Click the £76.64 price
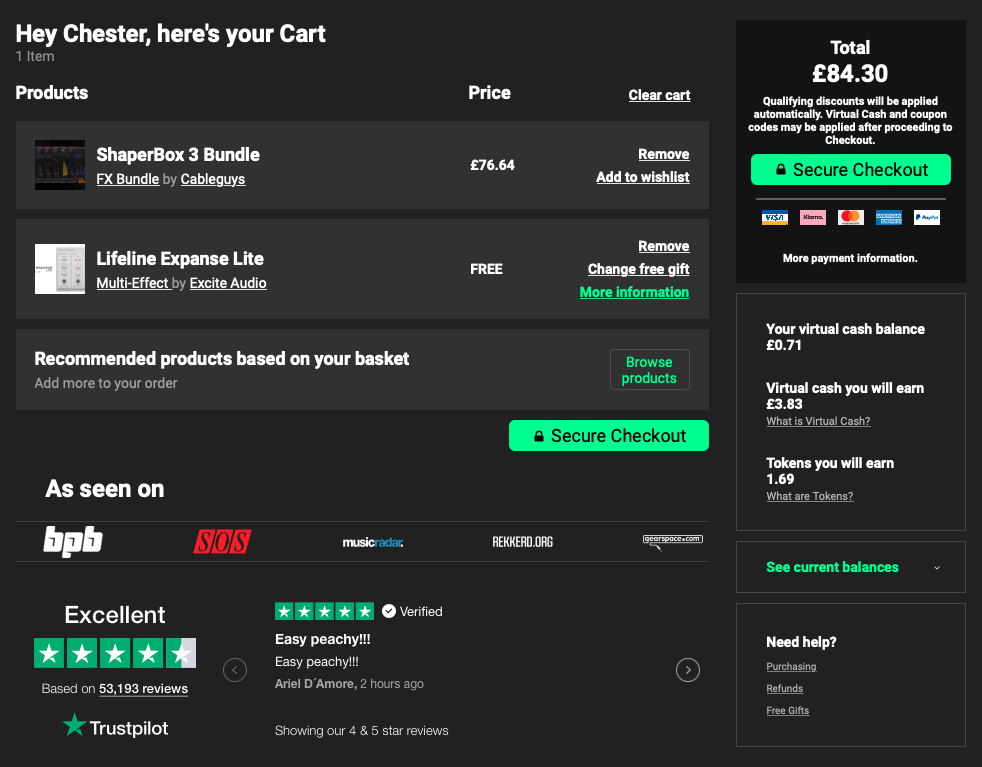Image resolution: width=982 pixels, height=767 pixels. (x=492, y=165)
